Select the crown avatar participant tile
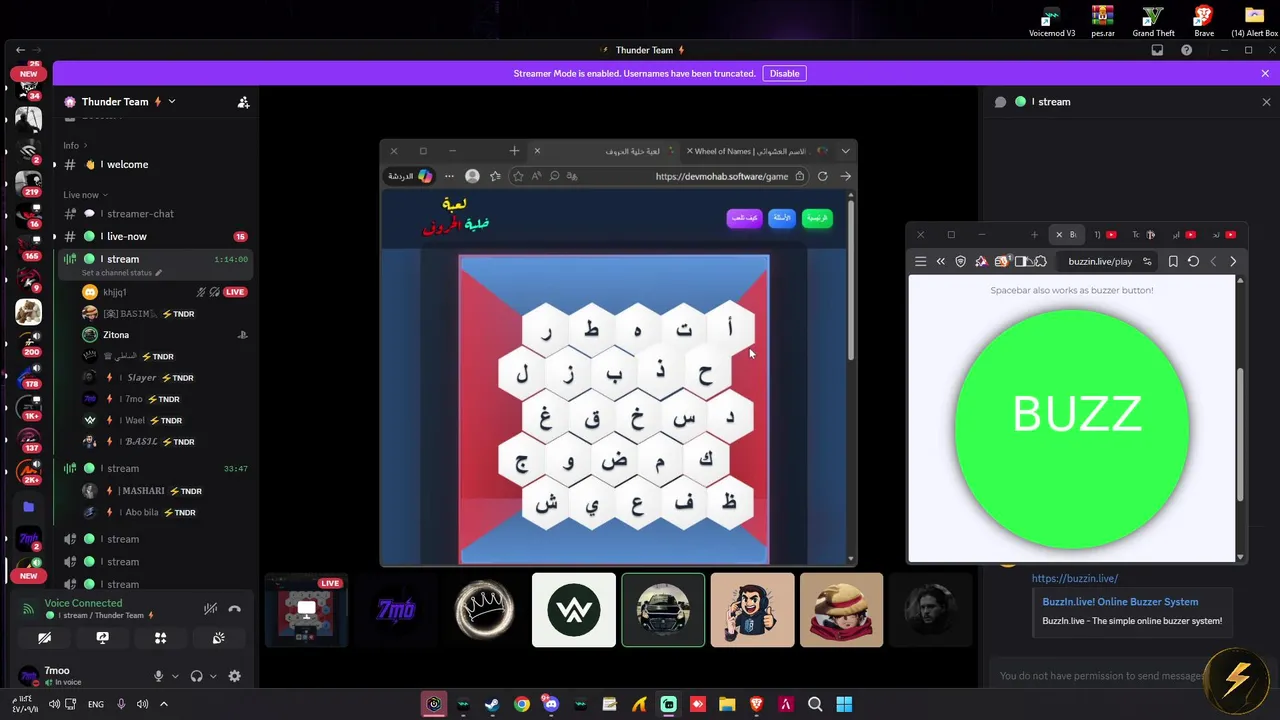Image resolution: width=1280 pixels, height=720 pixels. click(x=485, y=610)
